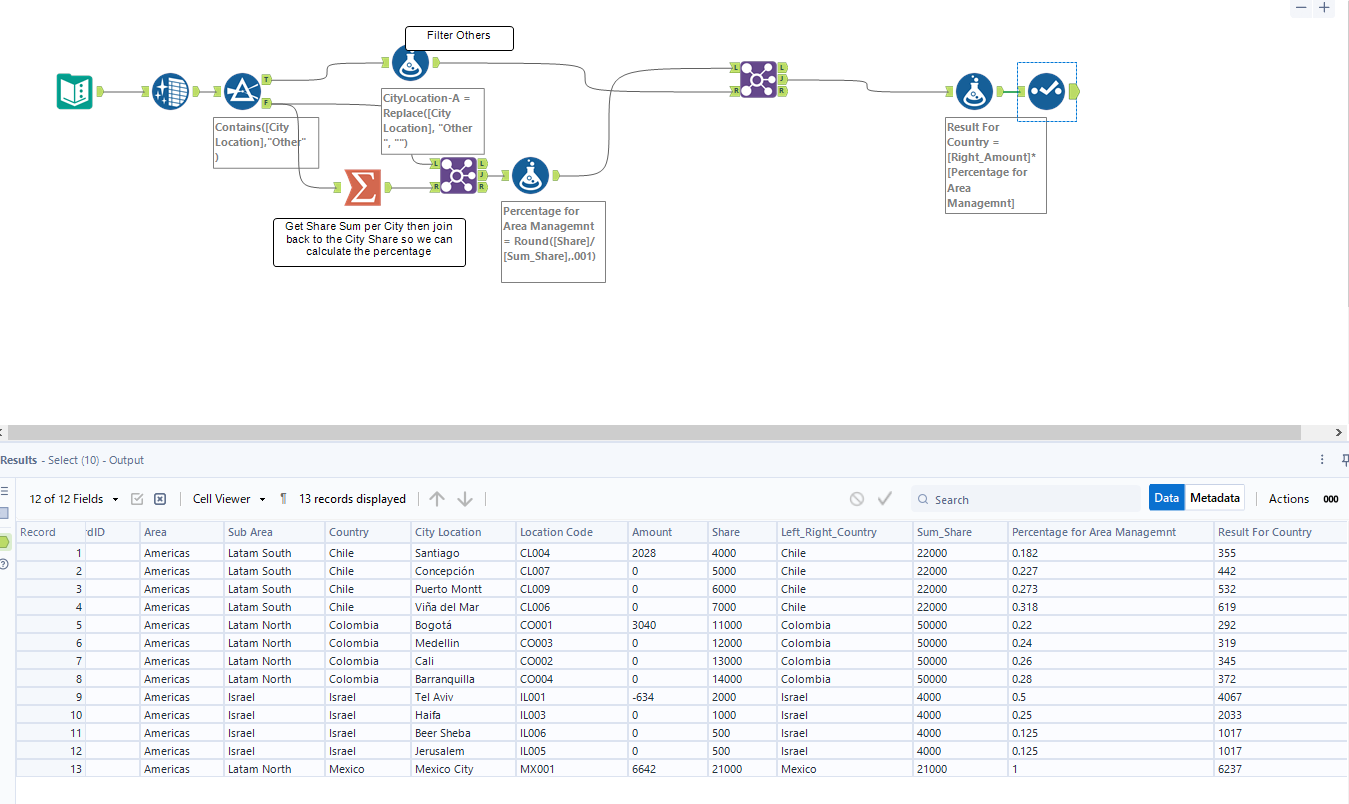The width and height of the screenshot is (1349, 804).
Task: Click the Filter tool with the Contains expression
Action: 242,91
